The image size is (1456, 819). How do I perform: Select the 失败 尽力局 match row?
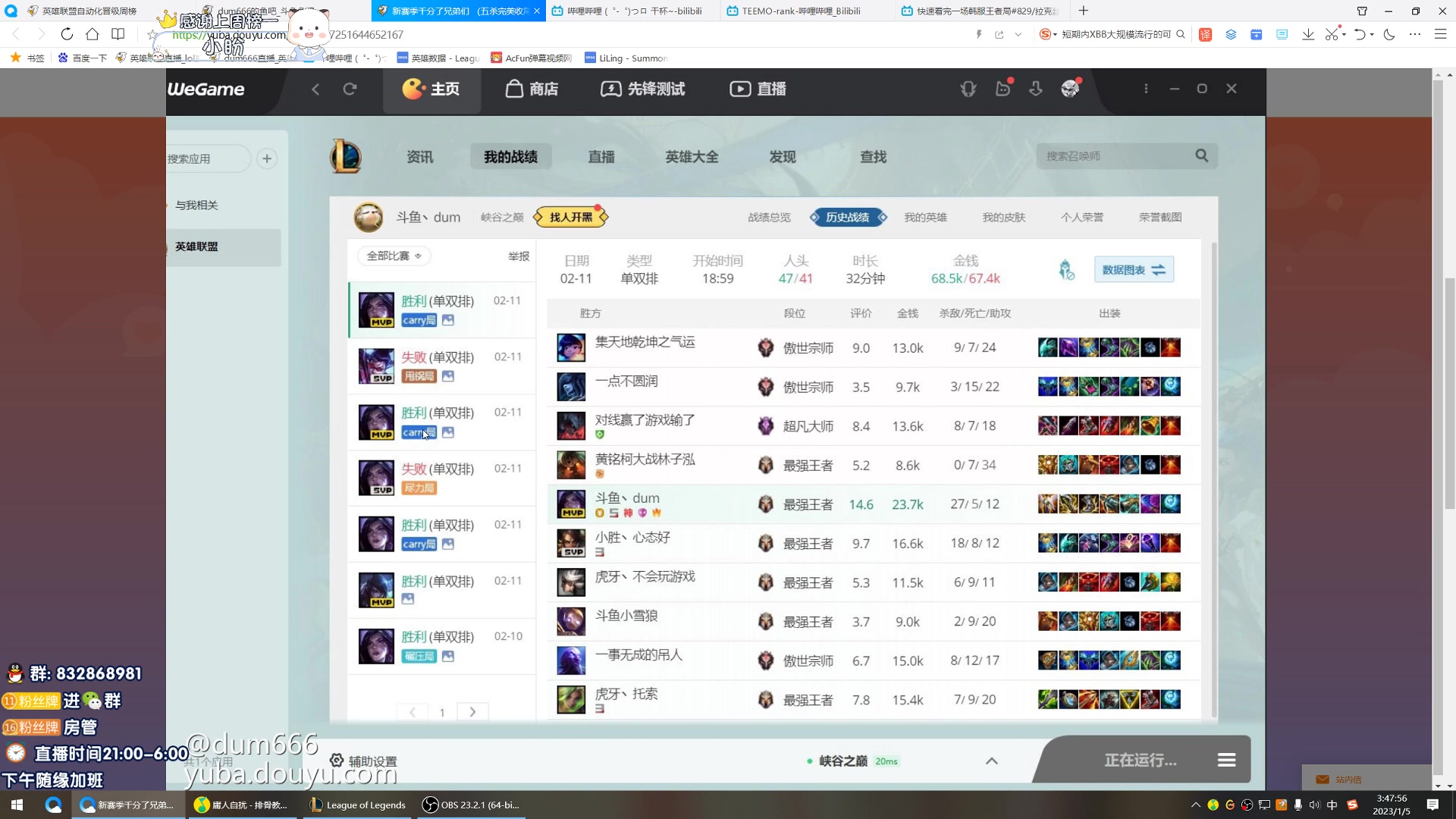[441, 478]
